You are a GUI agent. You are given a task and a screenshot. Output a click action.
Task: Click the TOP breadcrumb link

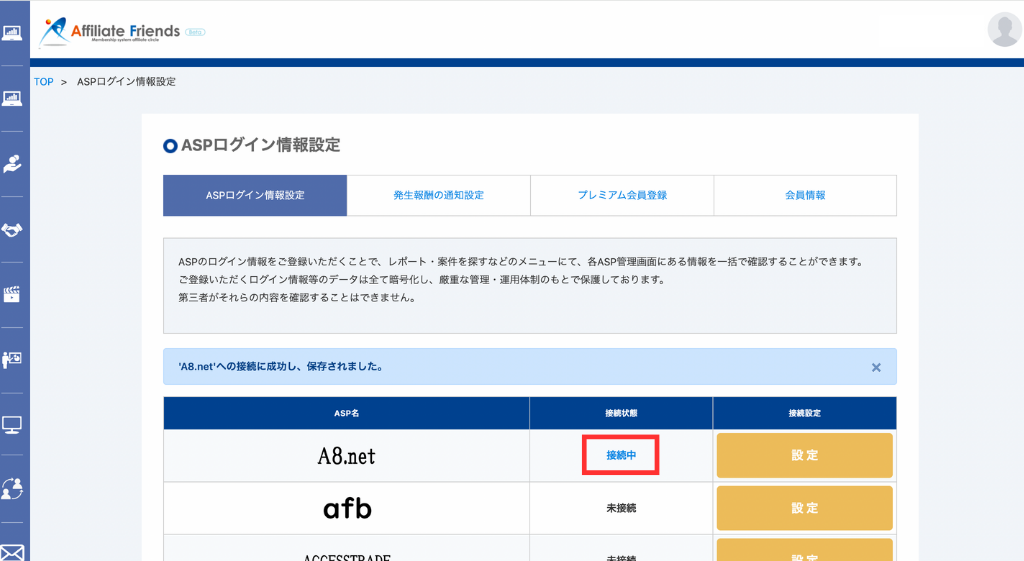click(44, 82)
